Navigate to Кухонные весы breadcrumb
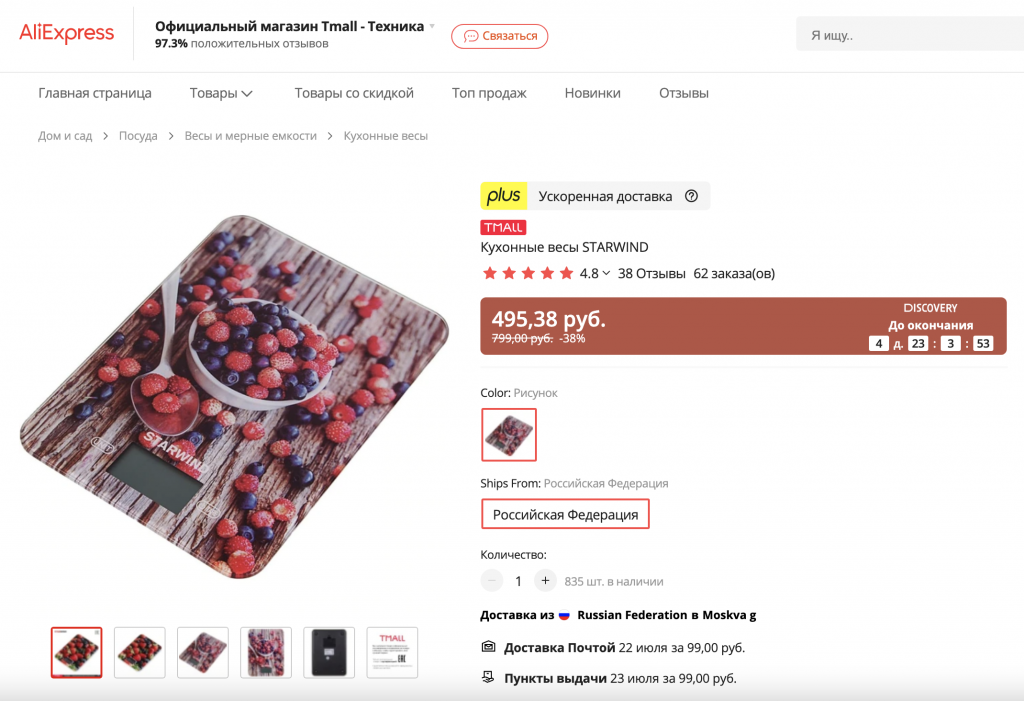 click(x=385, y=136)
